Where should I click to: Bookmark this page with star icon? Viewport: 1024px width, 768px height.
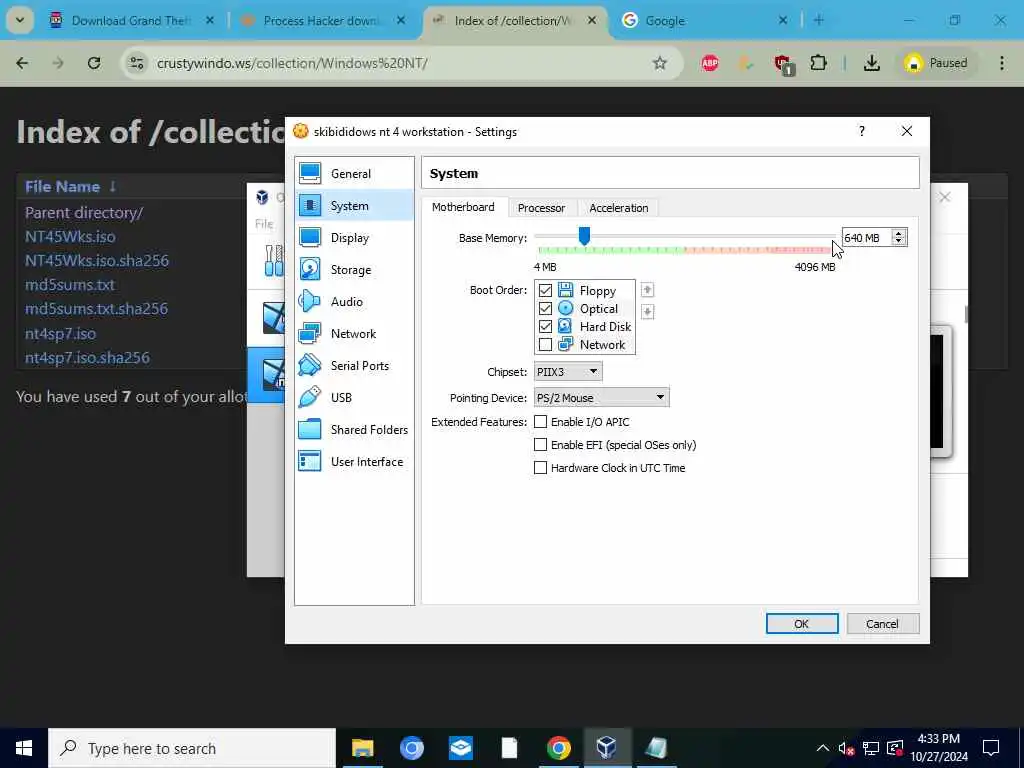coord(660,63)
